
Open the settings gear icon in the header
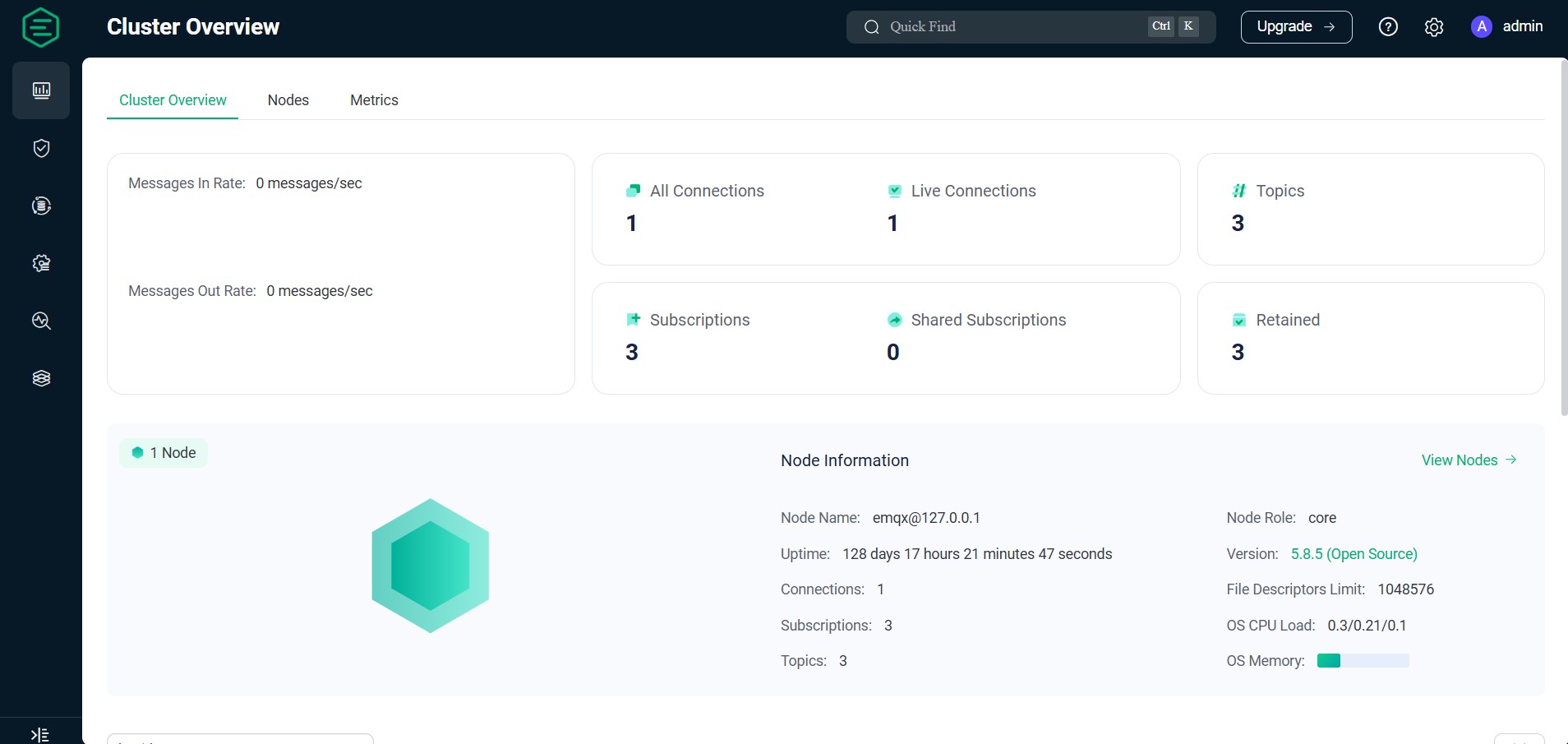[x=1434, y=26]
